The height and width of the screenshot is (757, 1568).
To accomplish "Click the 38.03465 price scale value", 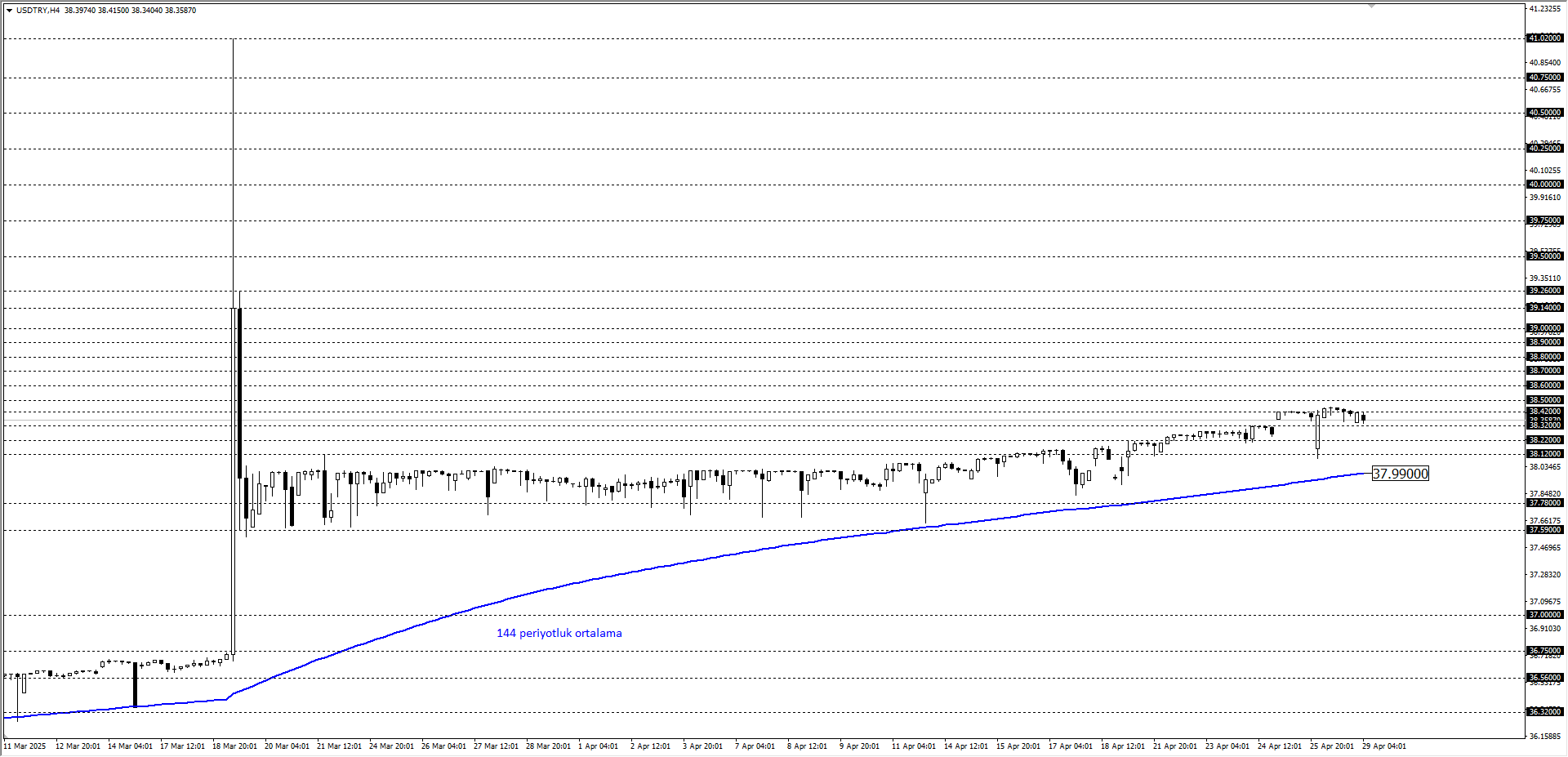I will coord(1544,467).
